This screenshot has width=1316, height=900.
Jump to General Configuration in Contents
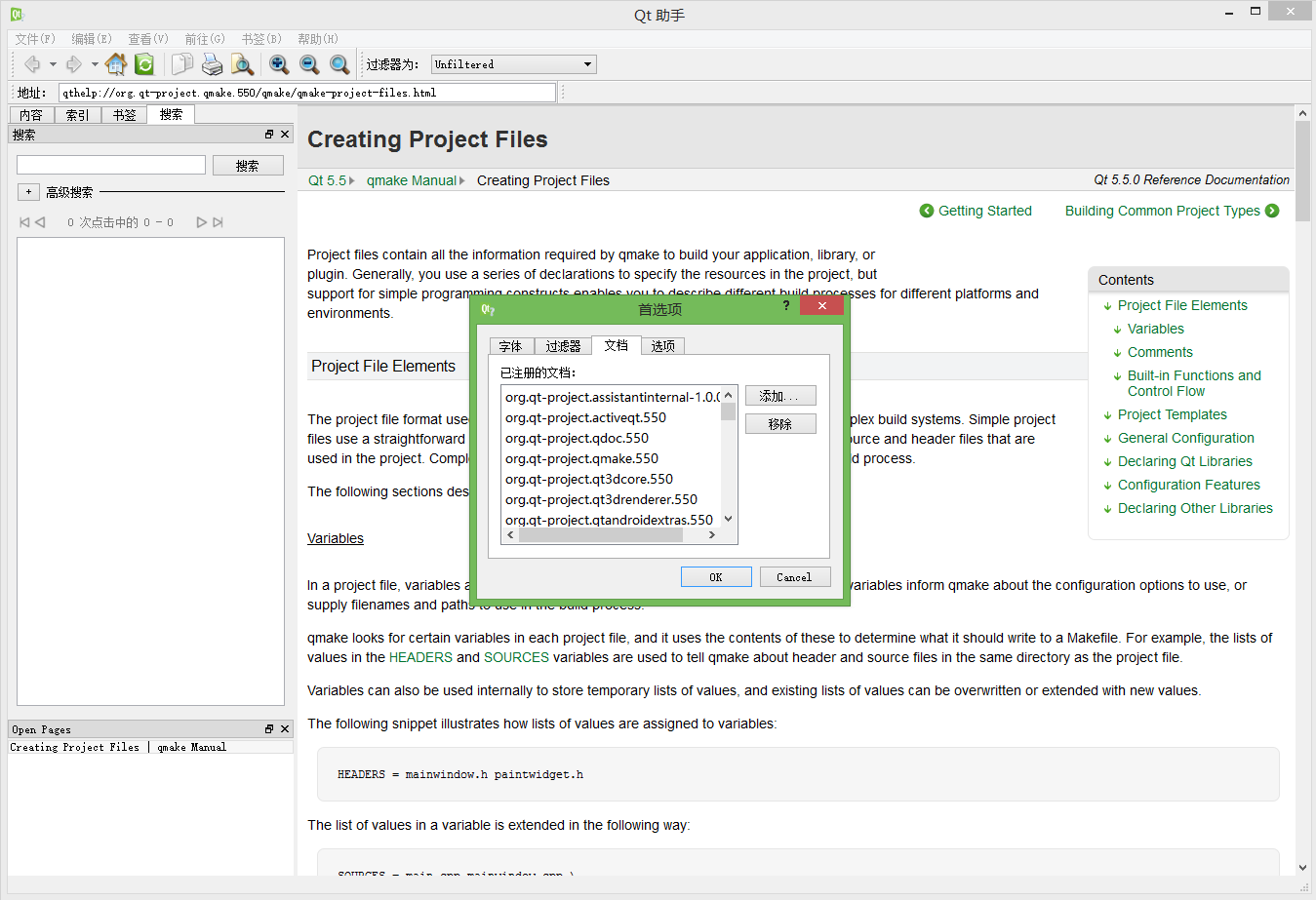1185,438
